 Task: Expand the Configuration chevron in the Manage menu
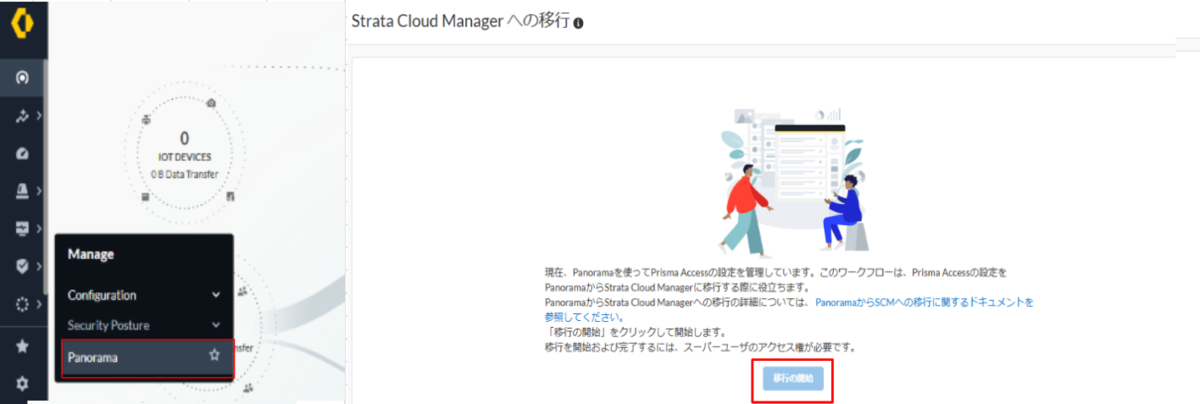(216, 296)
